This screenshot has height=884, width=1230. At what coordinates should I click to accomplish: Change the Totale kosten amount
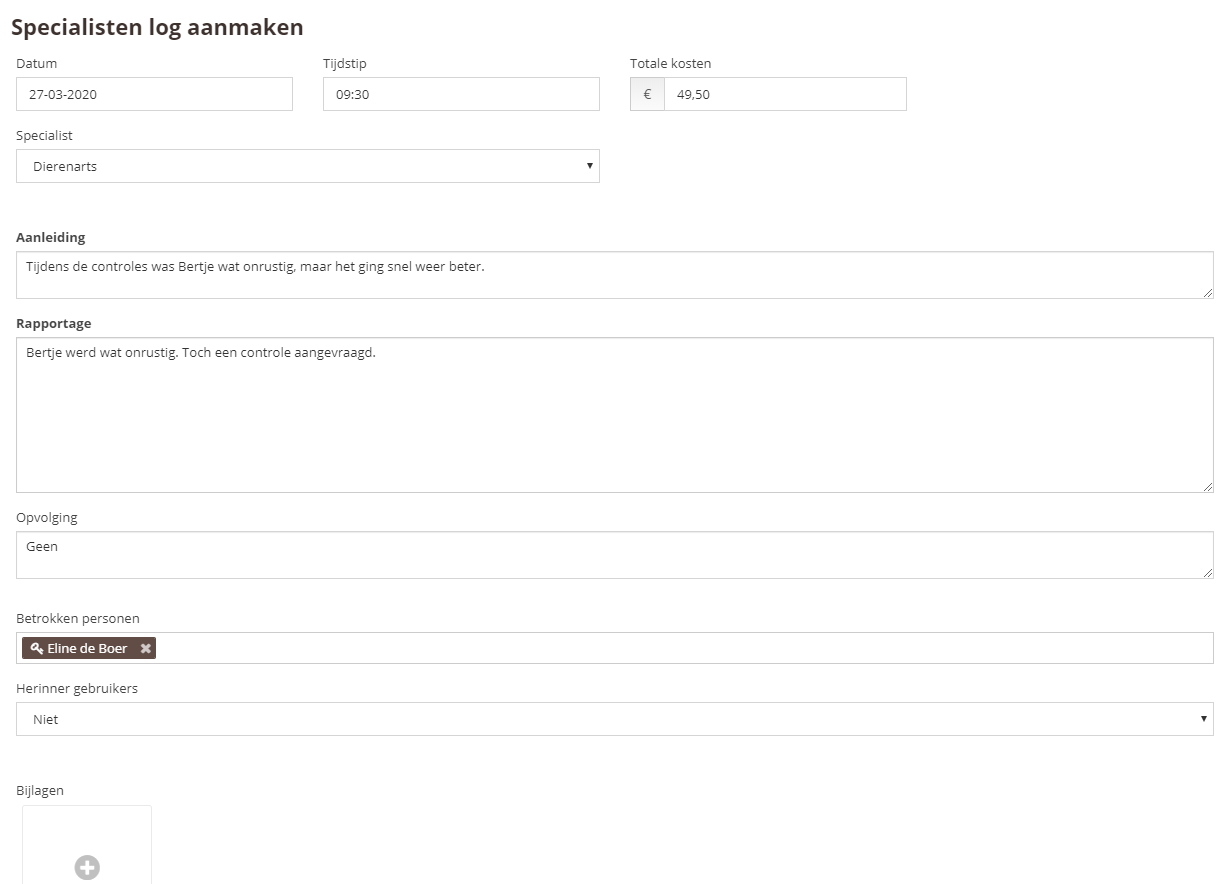(785, 94)
